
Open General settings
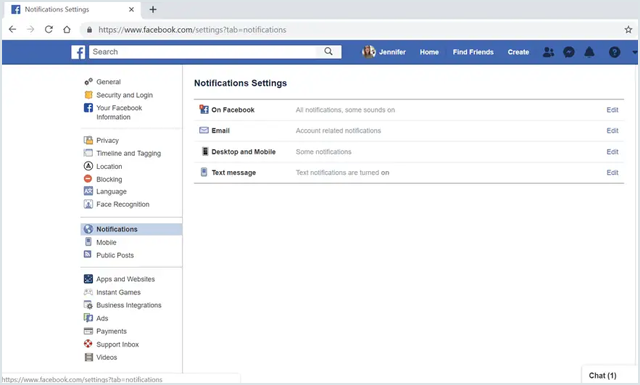pos(109,82)
